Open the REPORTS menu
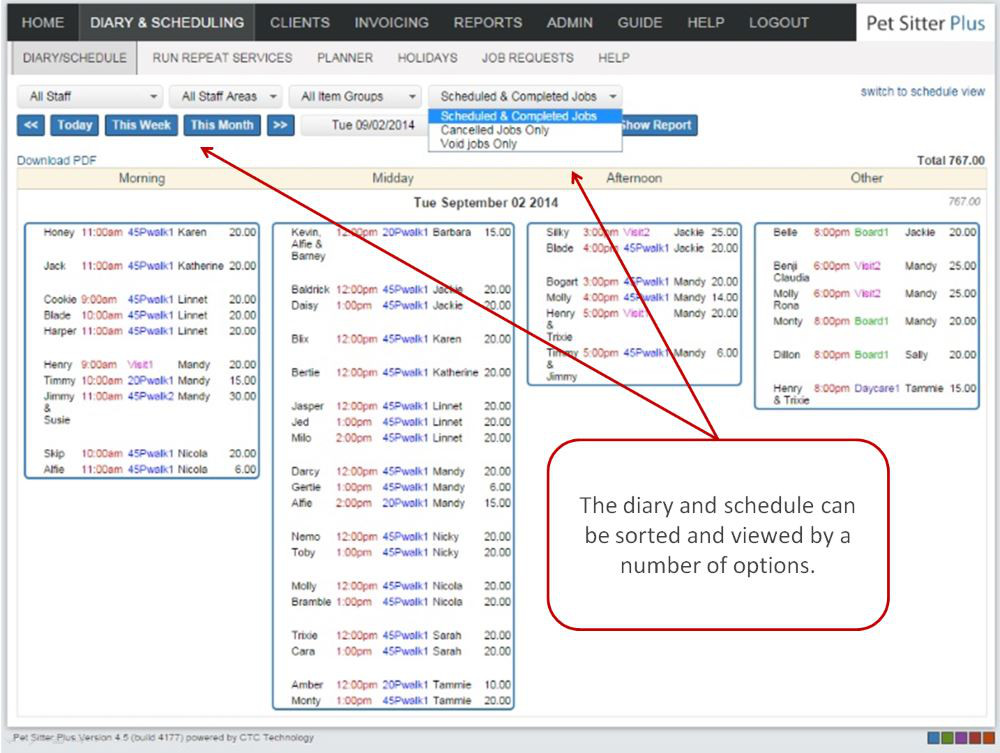Screen dimensions: 1000x753 [x=488, y=22]
